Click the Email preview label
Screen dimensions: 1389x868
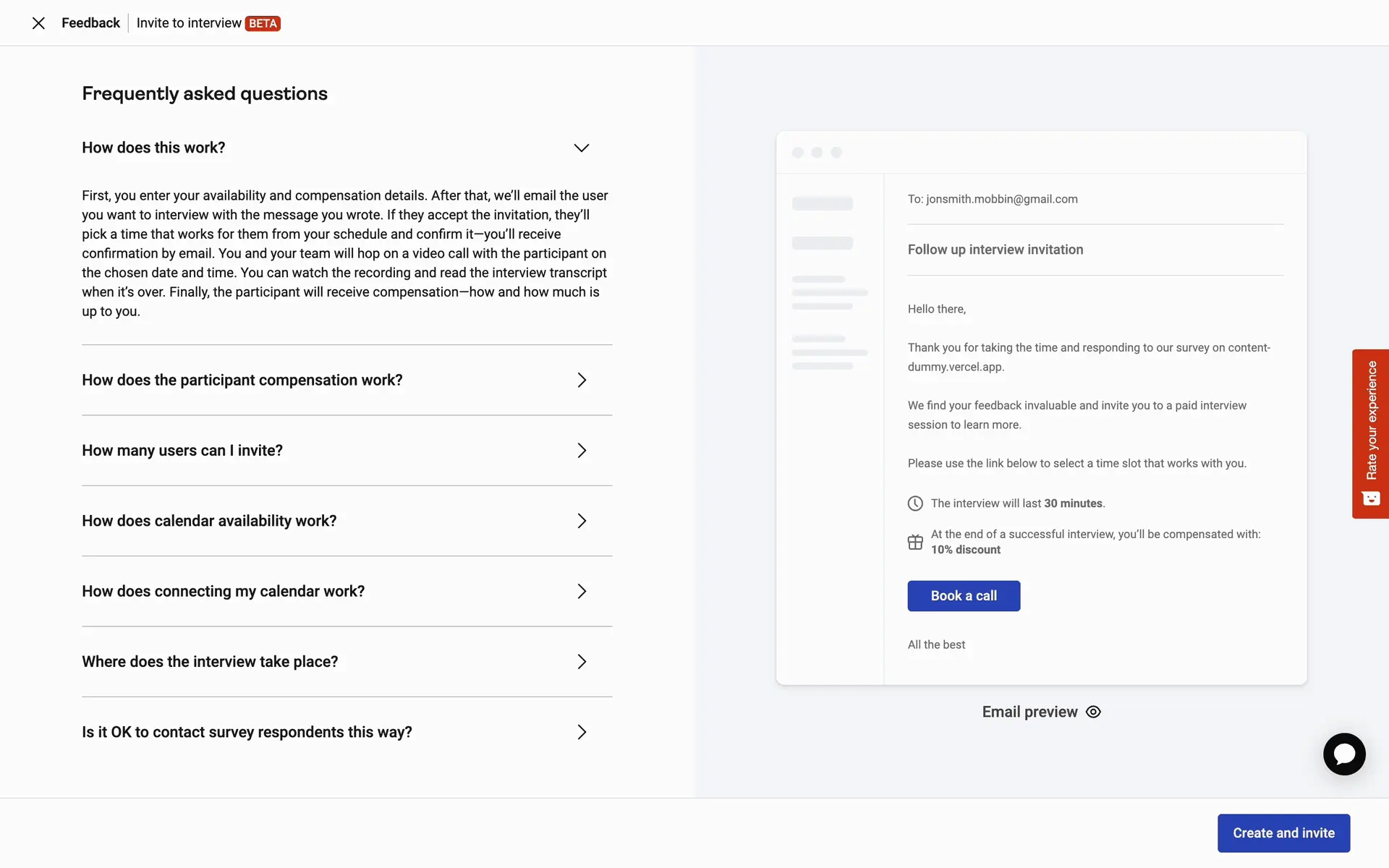click(1029, 712)
